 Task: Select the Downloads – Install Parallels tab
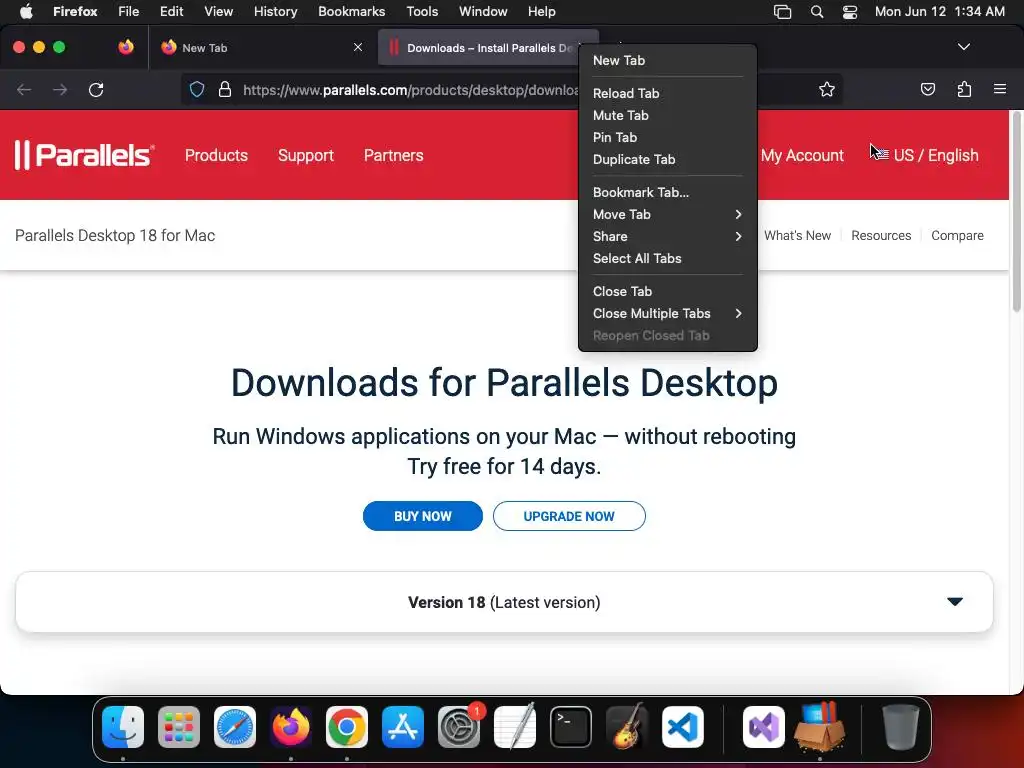[487, 48]
